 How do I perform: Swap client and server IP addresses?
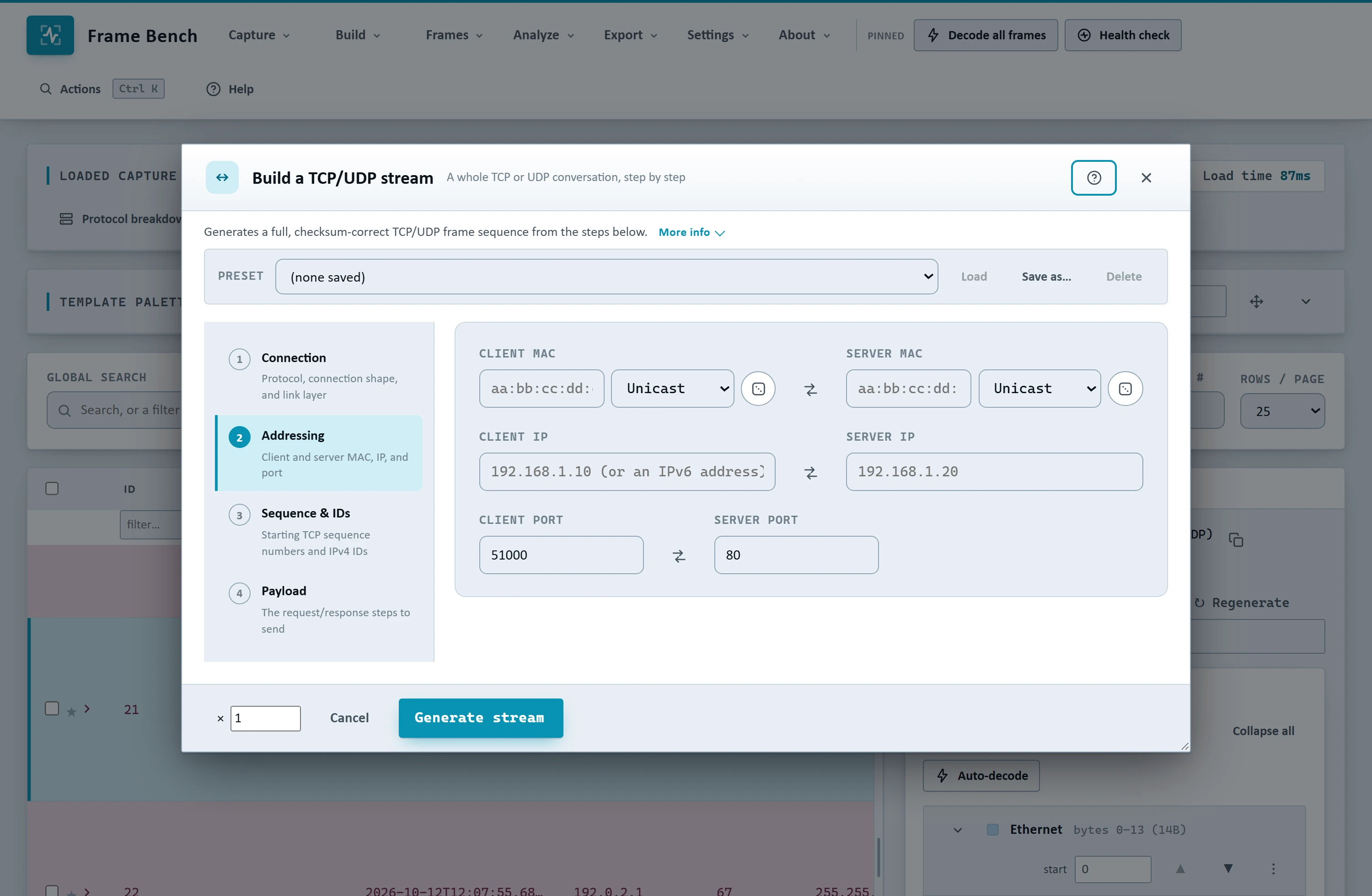[x=810, y=473]
